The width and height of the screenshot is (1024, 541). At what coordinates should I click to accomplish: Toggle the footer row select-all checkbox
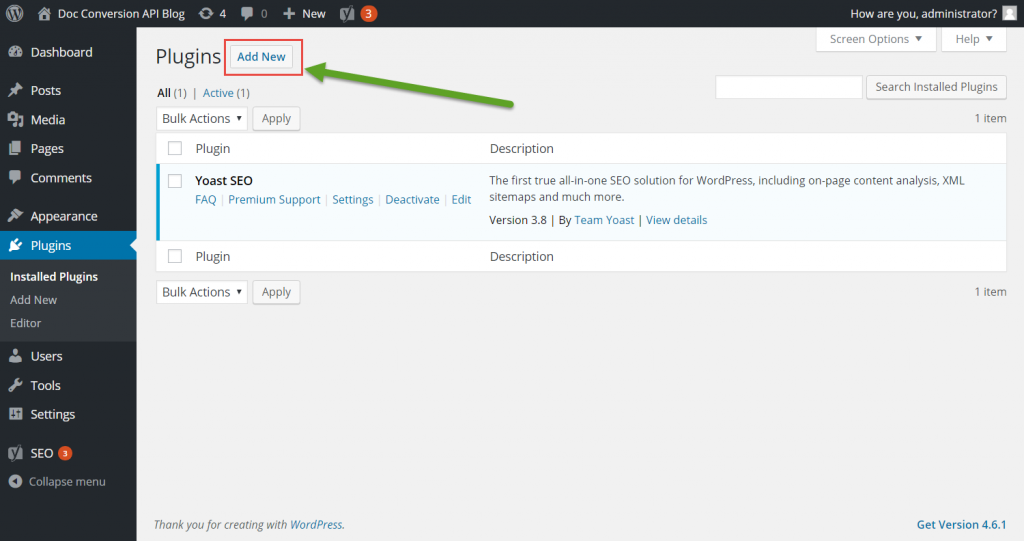175,256
